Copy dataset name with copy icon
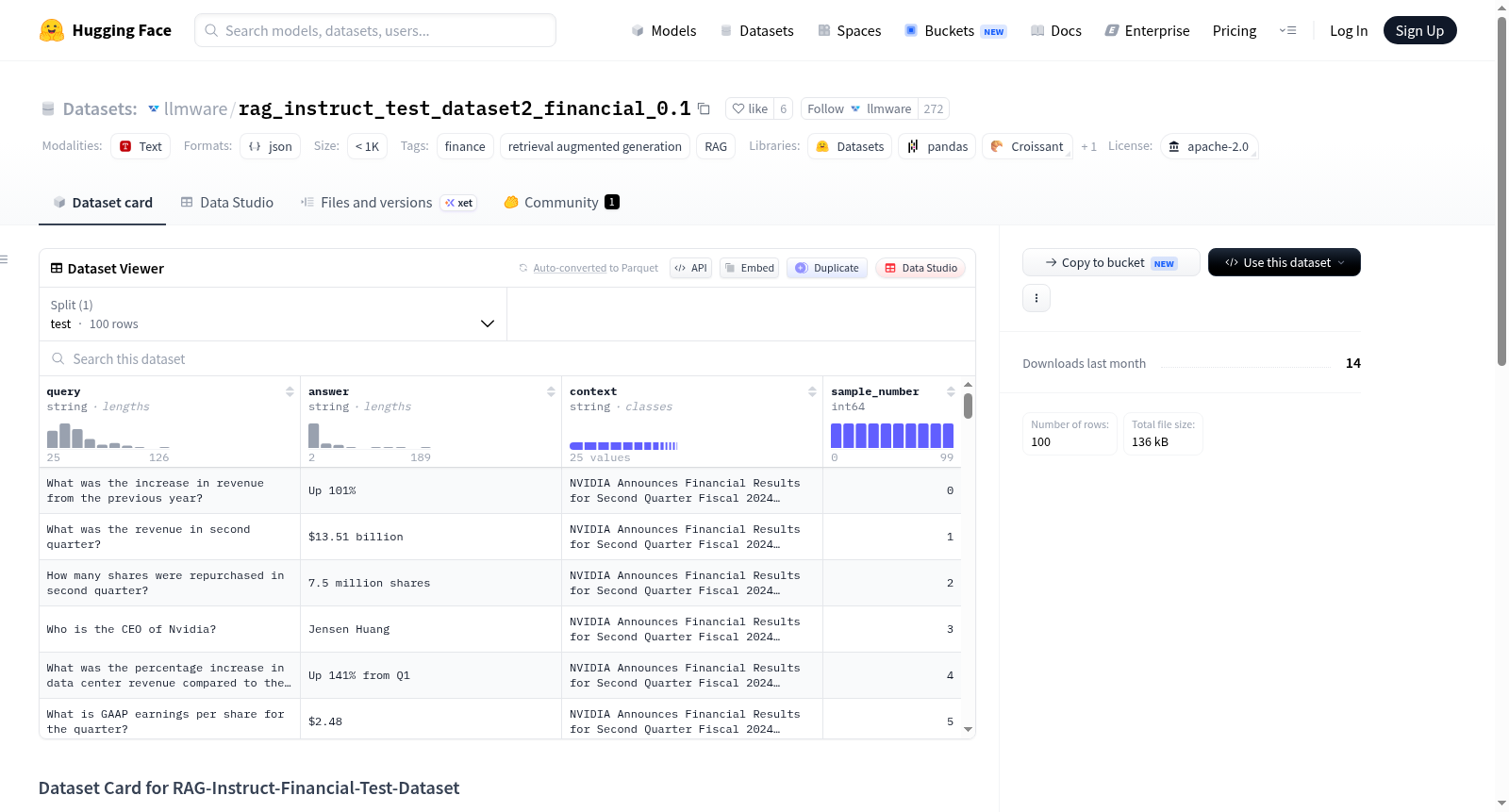 (704, 108)
